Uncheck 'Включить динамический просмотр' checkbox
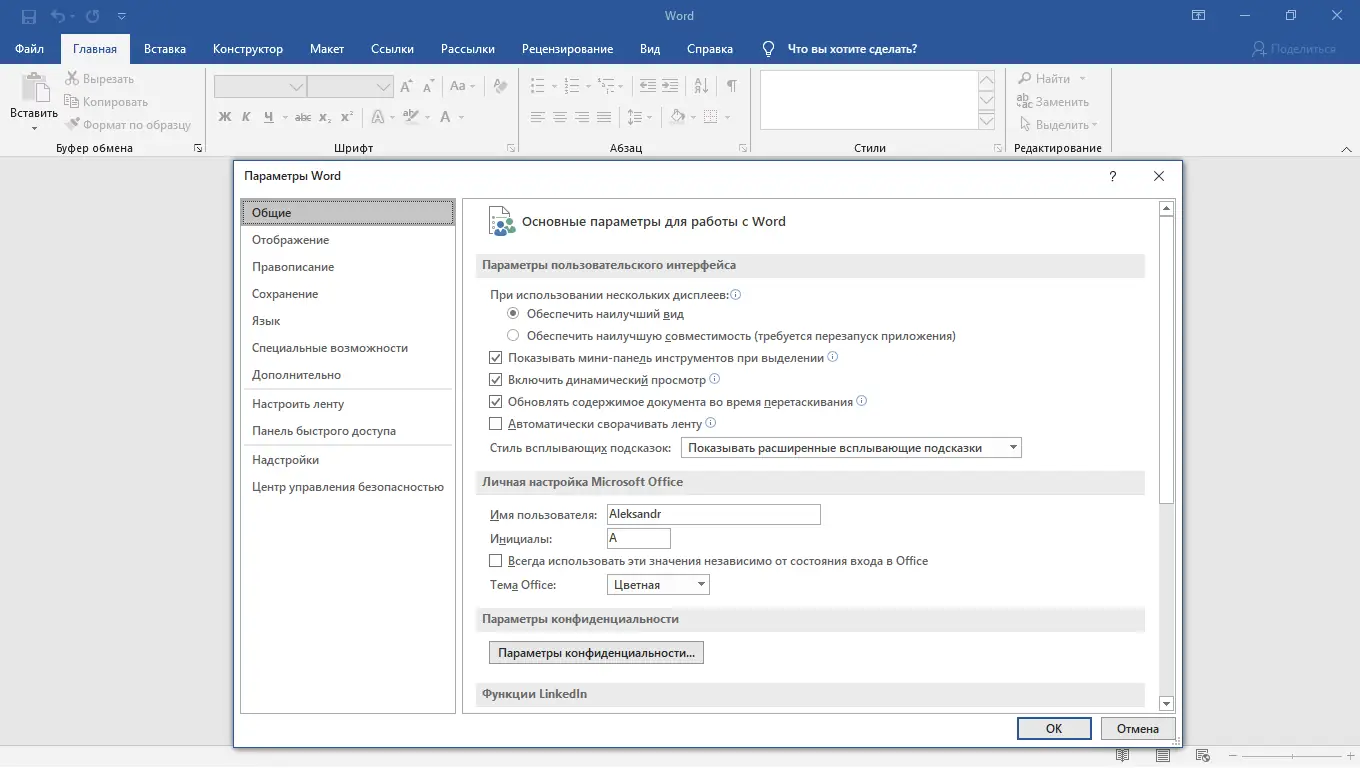This screenshot has width=1360, height=768. (x=495, y=380)
